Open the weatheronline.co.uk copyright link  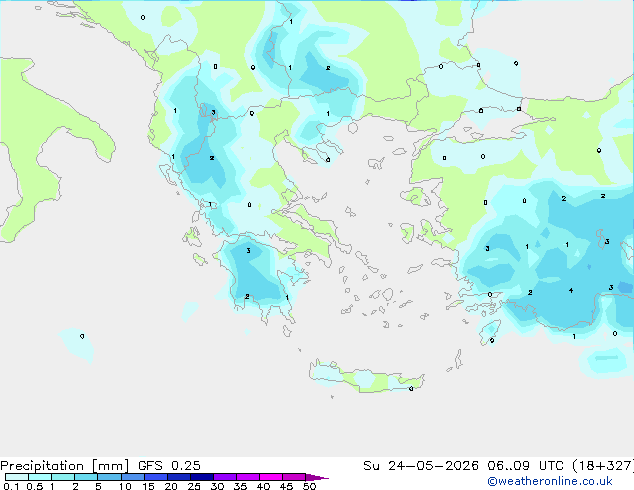click(549, 481)
